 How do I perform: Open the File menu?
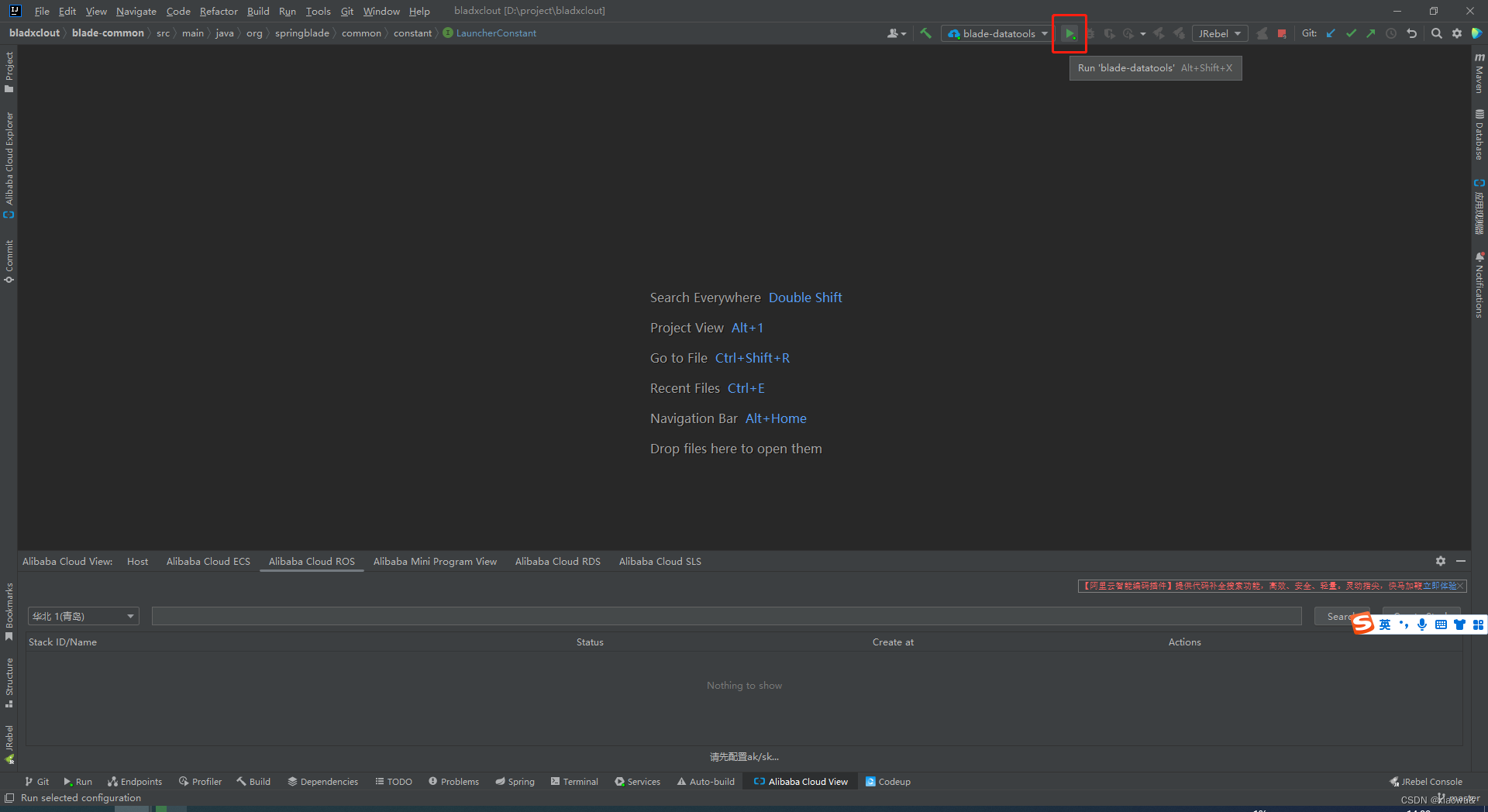[42, 11]
